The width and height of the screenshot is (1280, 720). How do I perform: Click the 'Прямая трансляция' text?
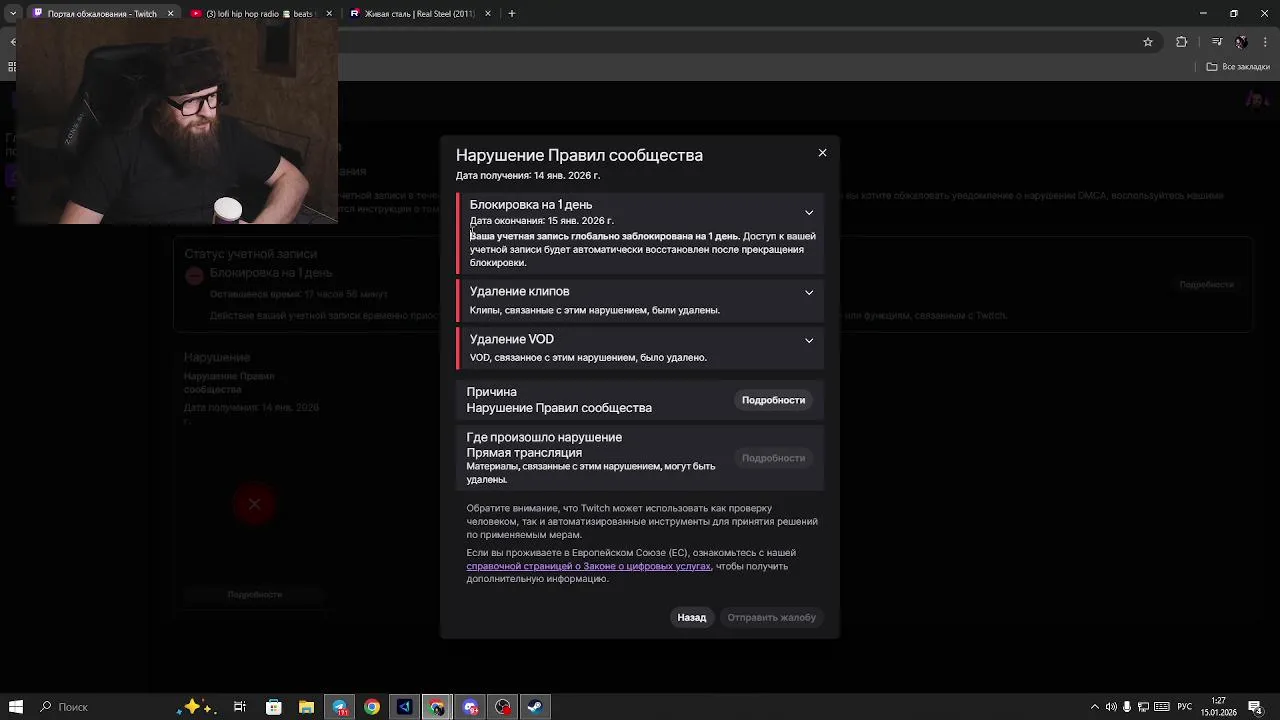[524, 452]
